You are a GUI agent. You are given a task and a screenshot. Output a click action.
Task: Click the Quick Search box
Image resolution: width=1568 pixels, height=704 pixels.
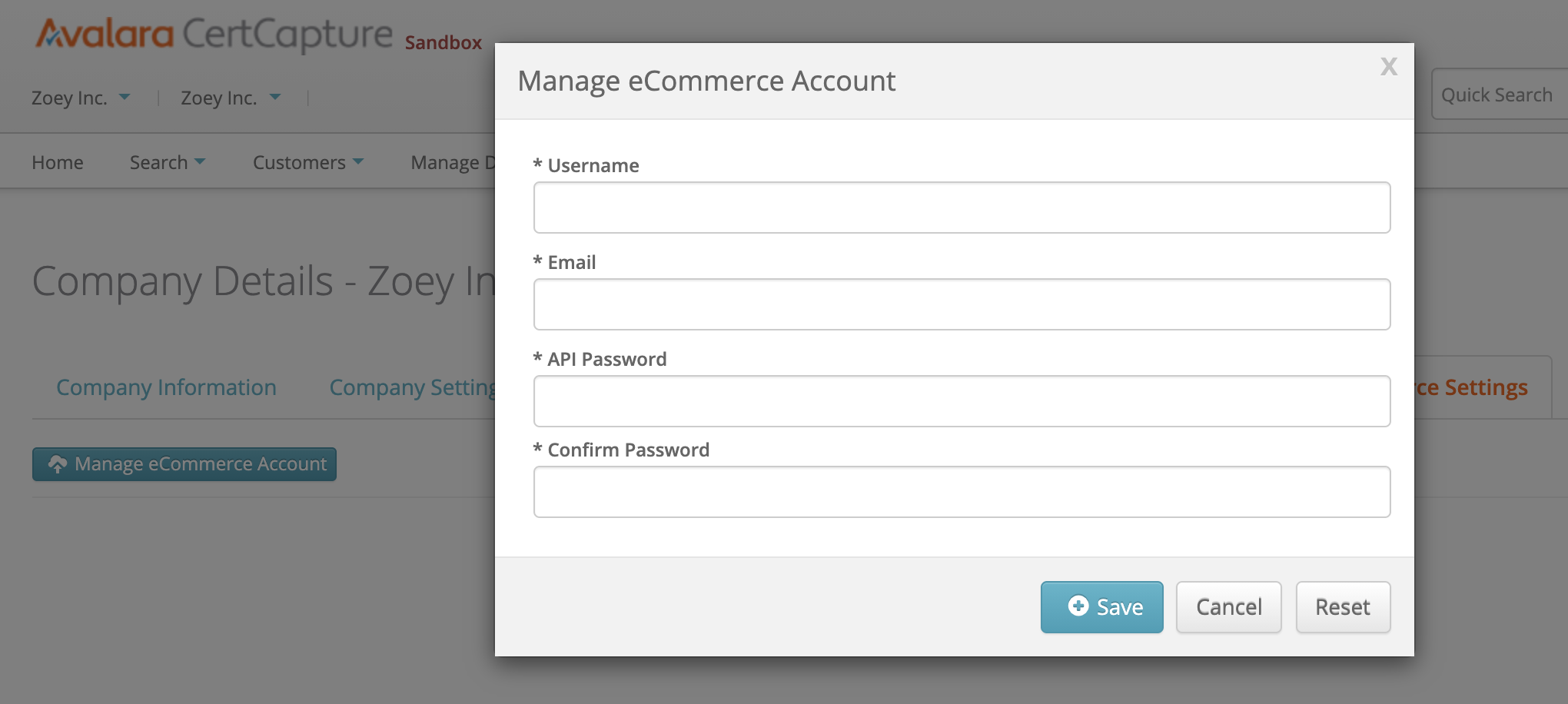click(x=1499, y=95)
